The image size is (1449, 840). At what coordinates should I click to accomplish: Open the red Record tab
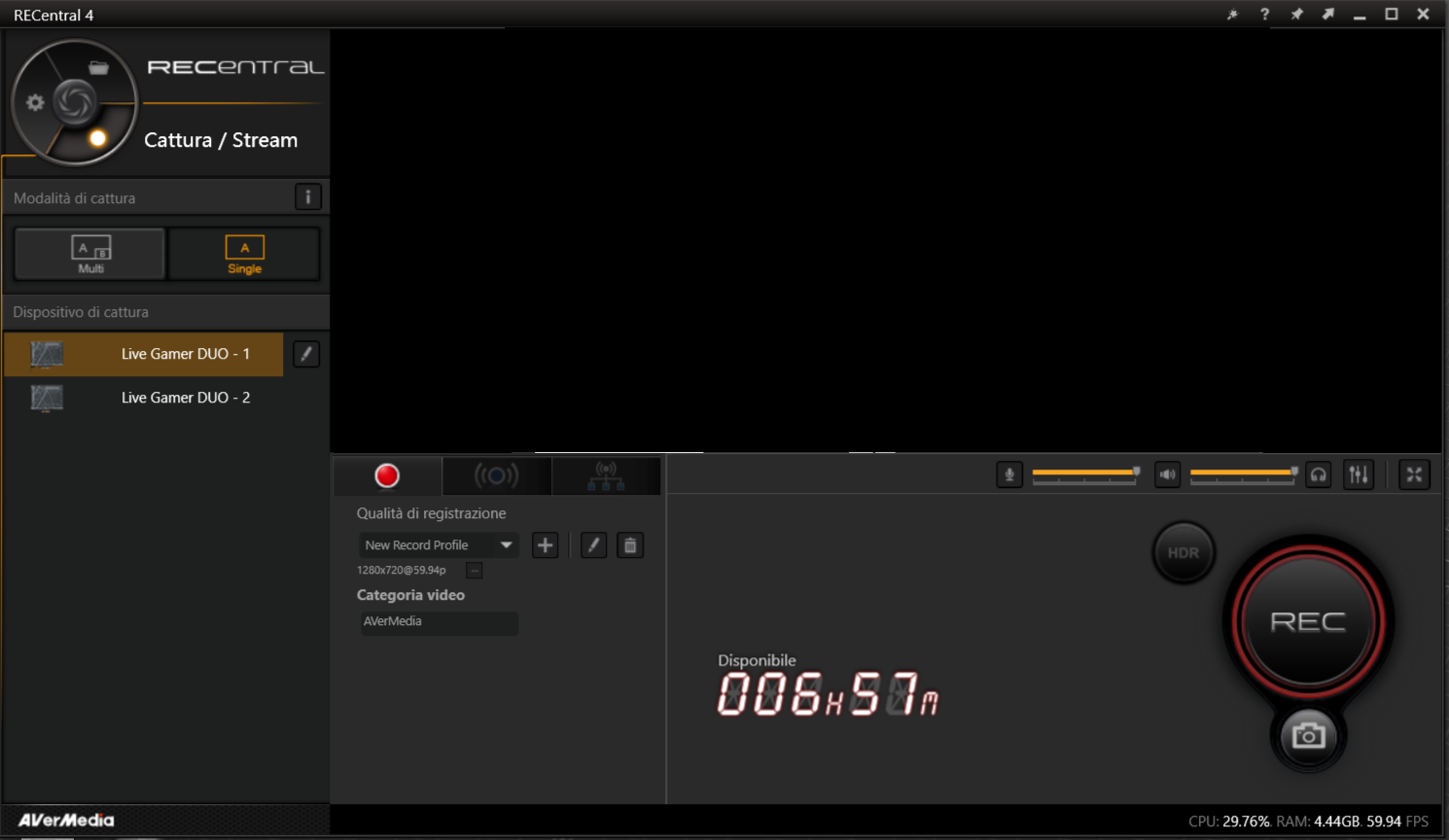pyautogui.click(x=387, y=475)
